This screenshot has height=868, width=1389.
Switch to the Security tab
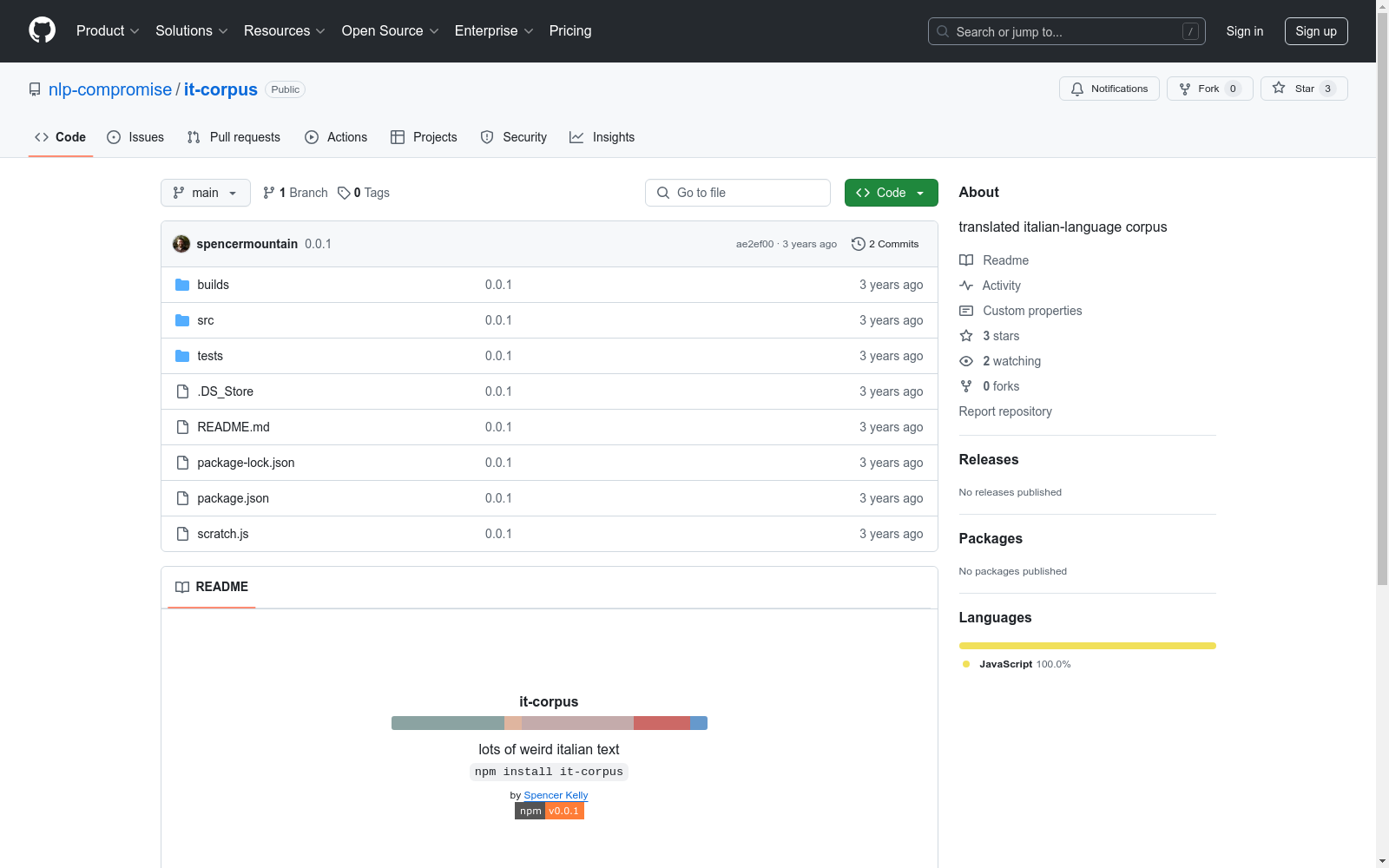(x=514, y=137)
